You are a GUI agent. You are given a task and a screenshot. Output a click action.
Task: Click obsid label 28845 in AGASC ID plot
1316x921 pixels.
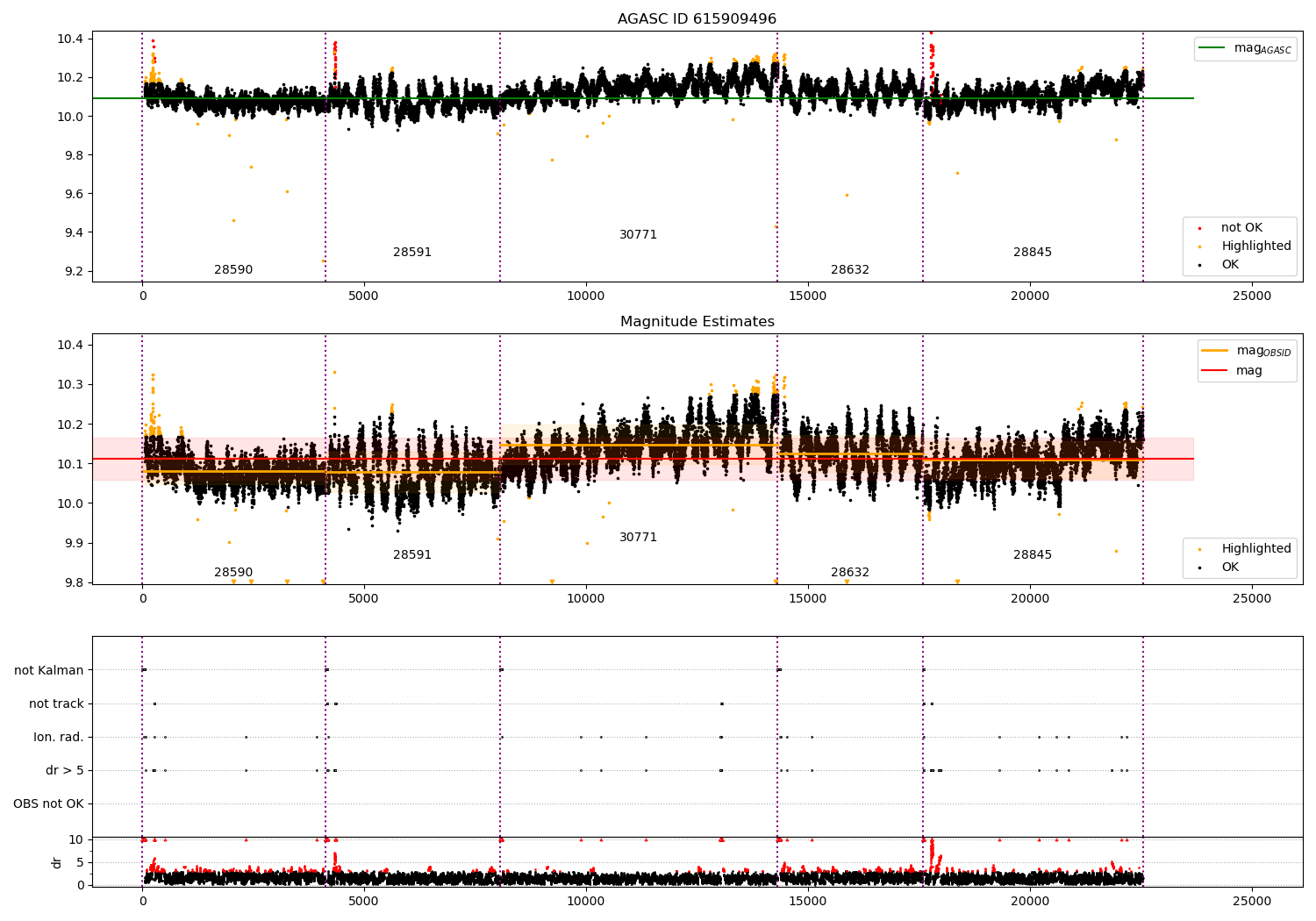pyautogui.click(x=1033, y=253)
